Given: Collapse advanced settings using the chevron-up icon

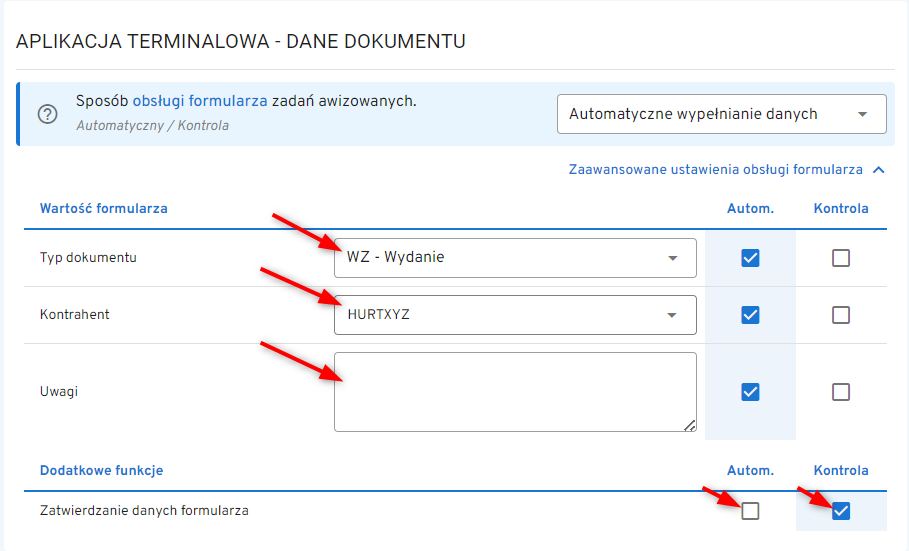Looking at the screenshot, I should 879,170.
